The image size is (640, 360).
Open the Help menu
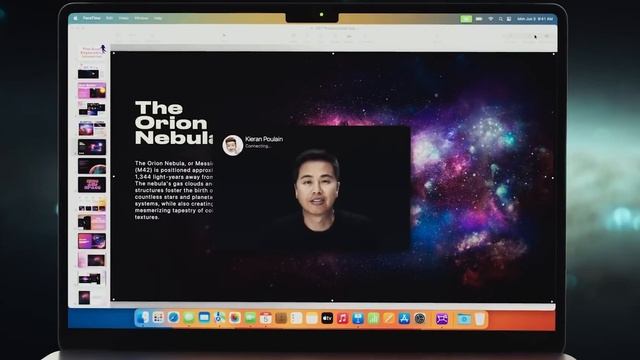tap(158, 18)
